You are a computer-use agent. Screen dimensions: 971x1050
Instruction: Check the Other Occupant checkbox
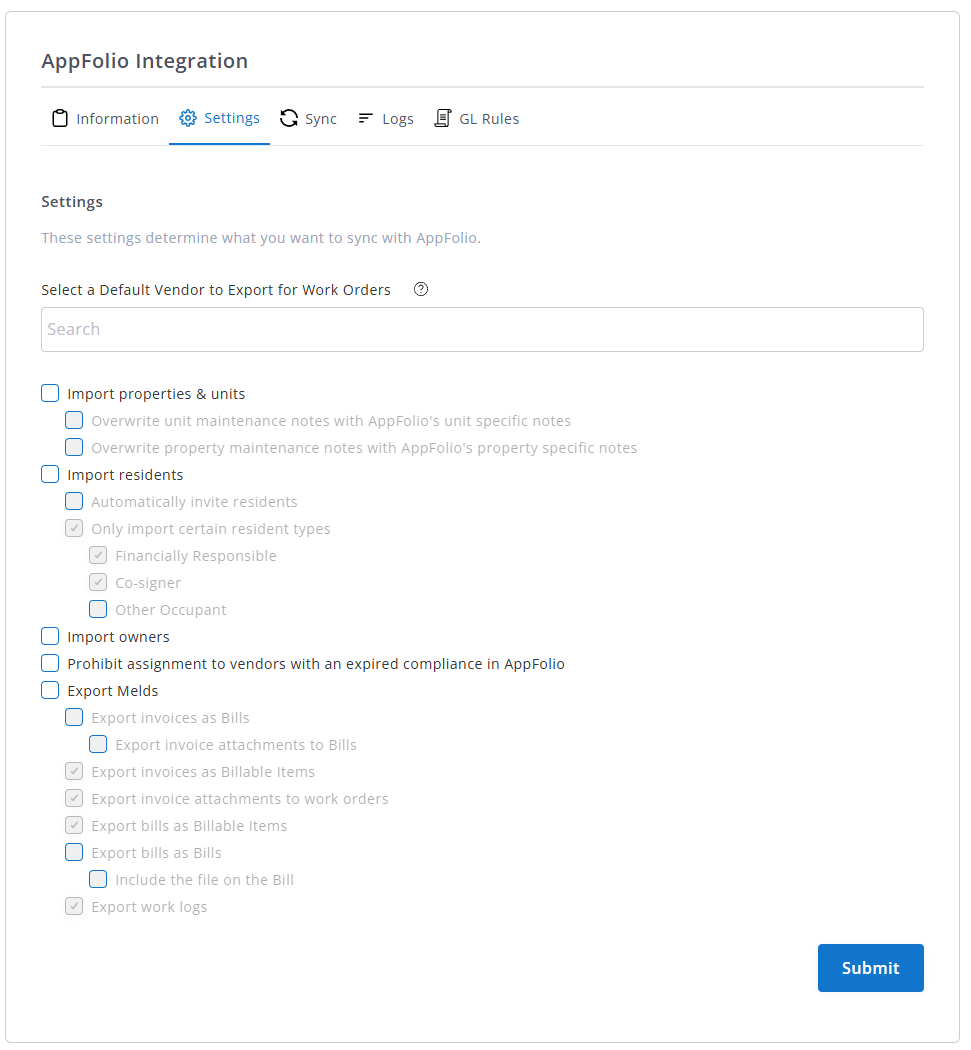click(98, 610)
